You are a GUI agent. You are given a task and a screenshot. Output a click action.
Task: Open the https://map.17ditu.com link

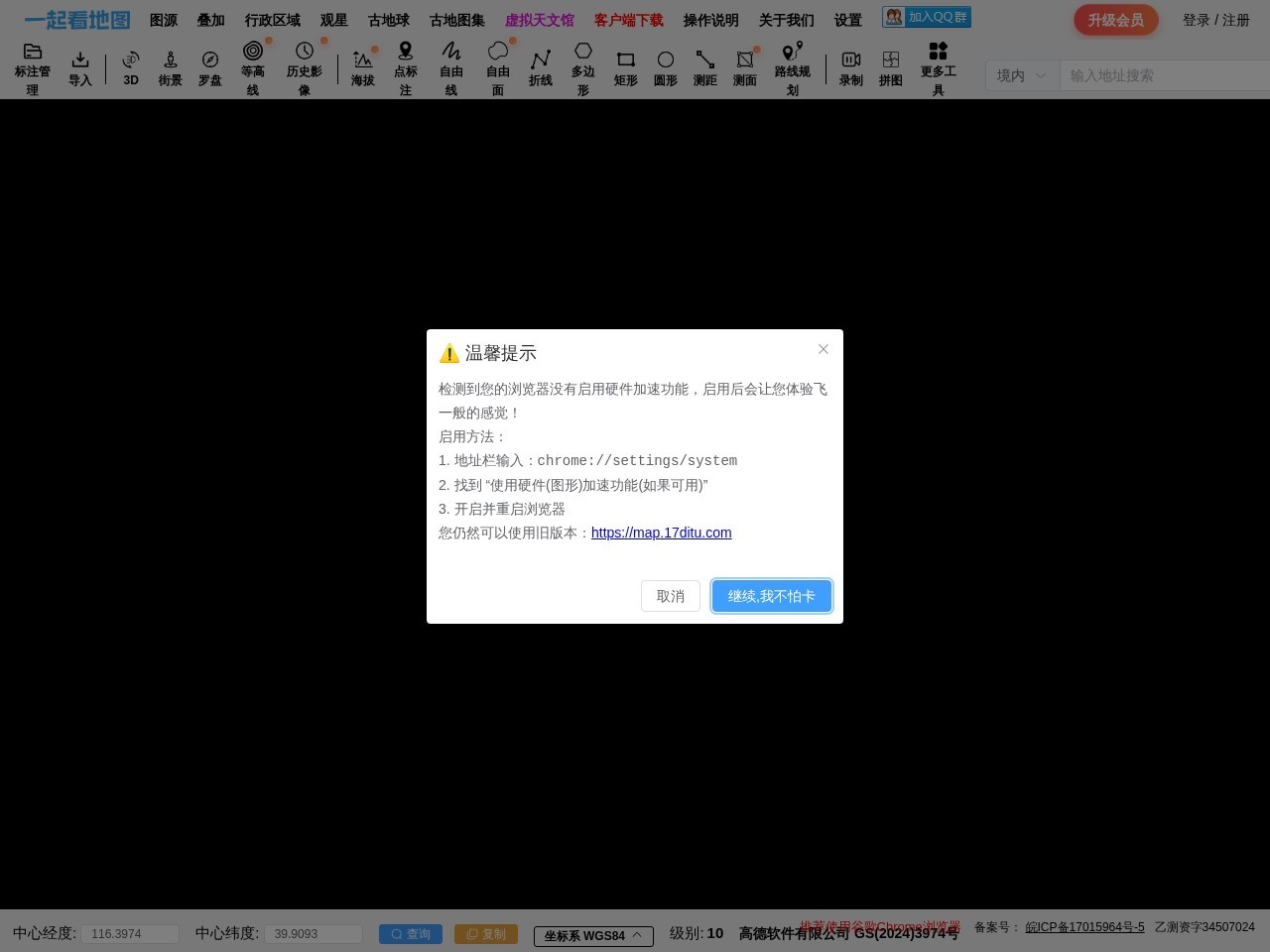(661, 533)
